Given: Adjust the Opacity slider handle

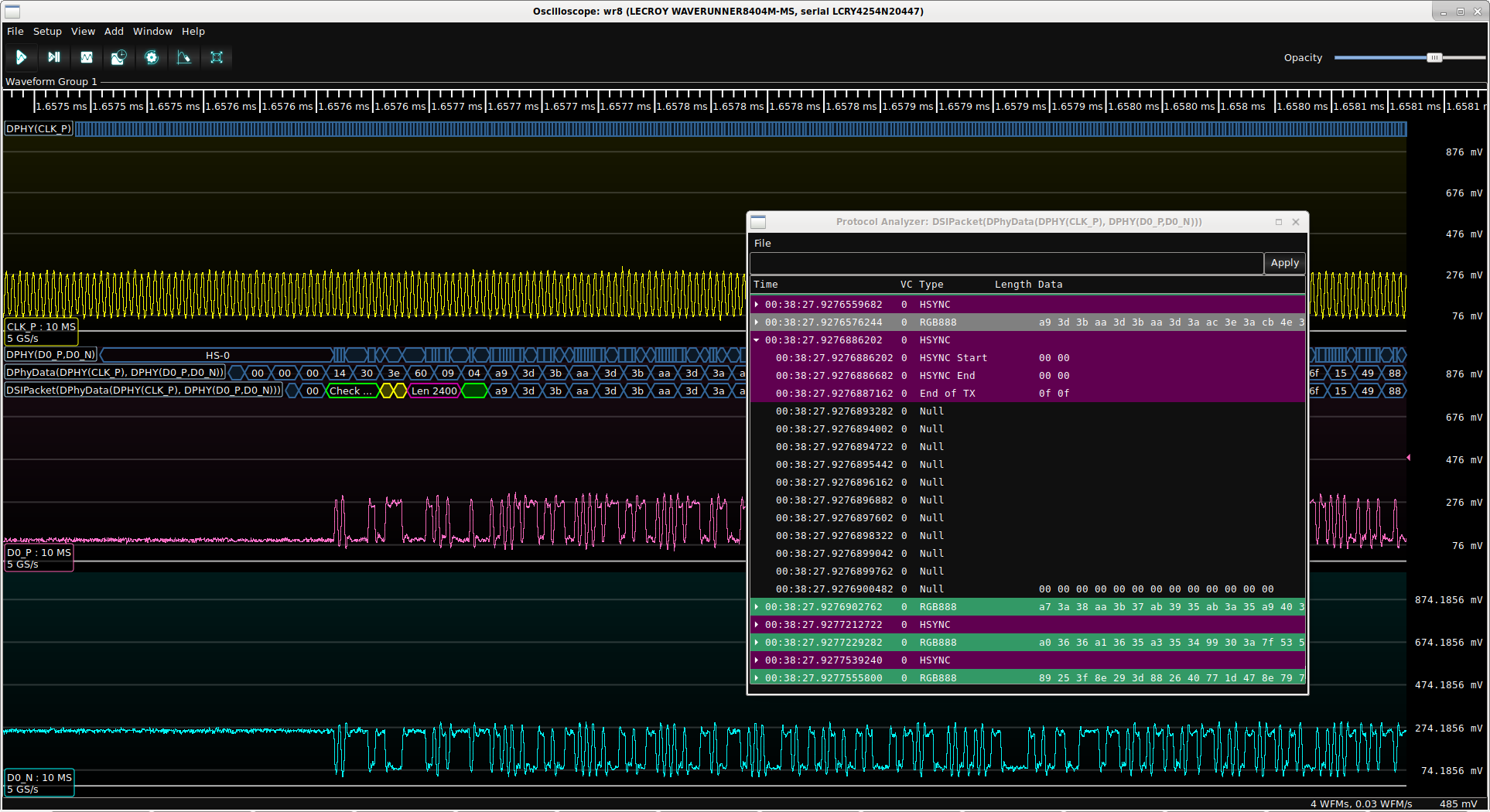Looking at the screenshot, I should click(1434, 58).
